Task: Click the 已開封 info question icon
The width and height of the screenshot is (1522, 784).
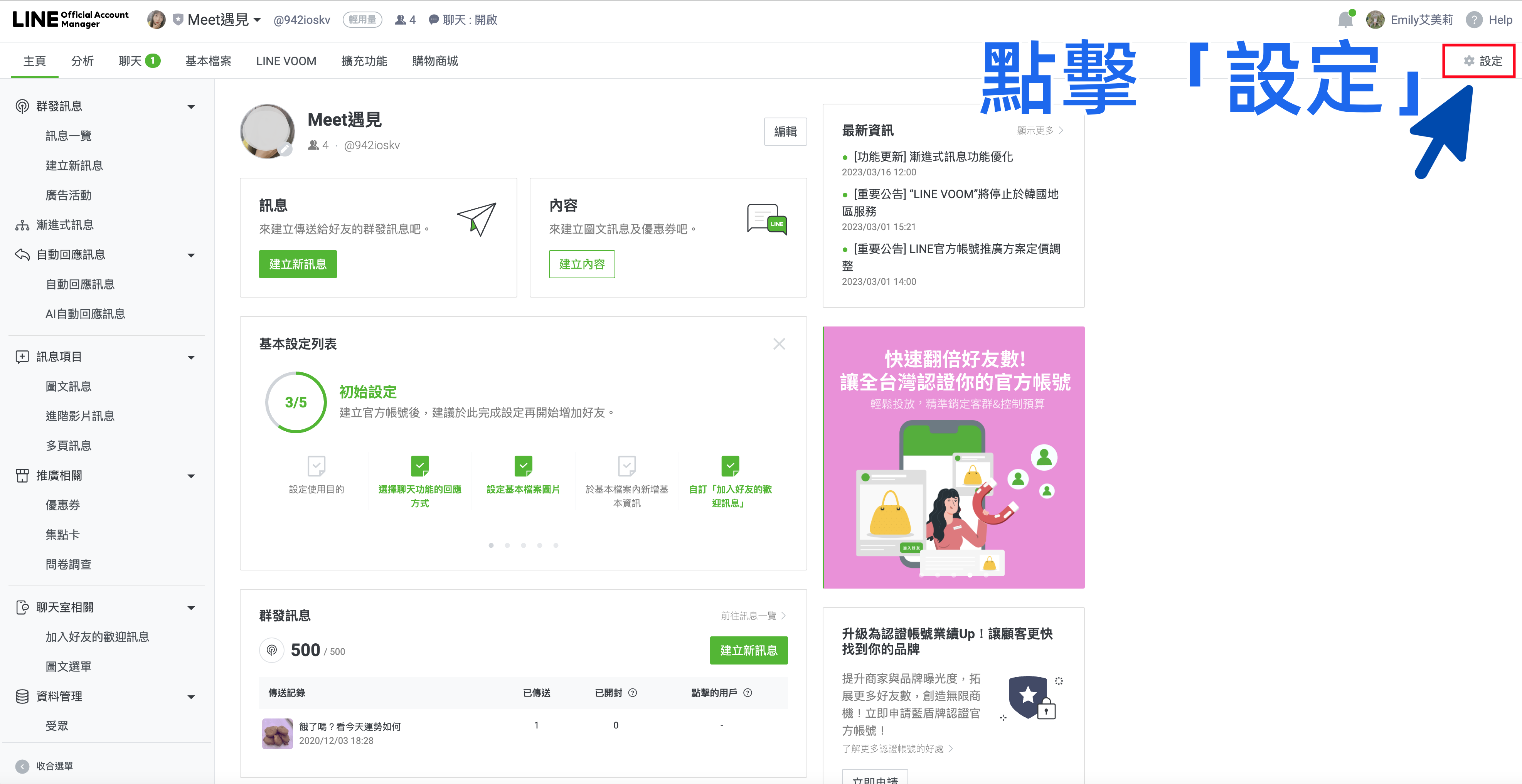Action: [x=632, y=693]
